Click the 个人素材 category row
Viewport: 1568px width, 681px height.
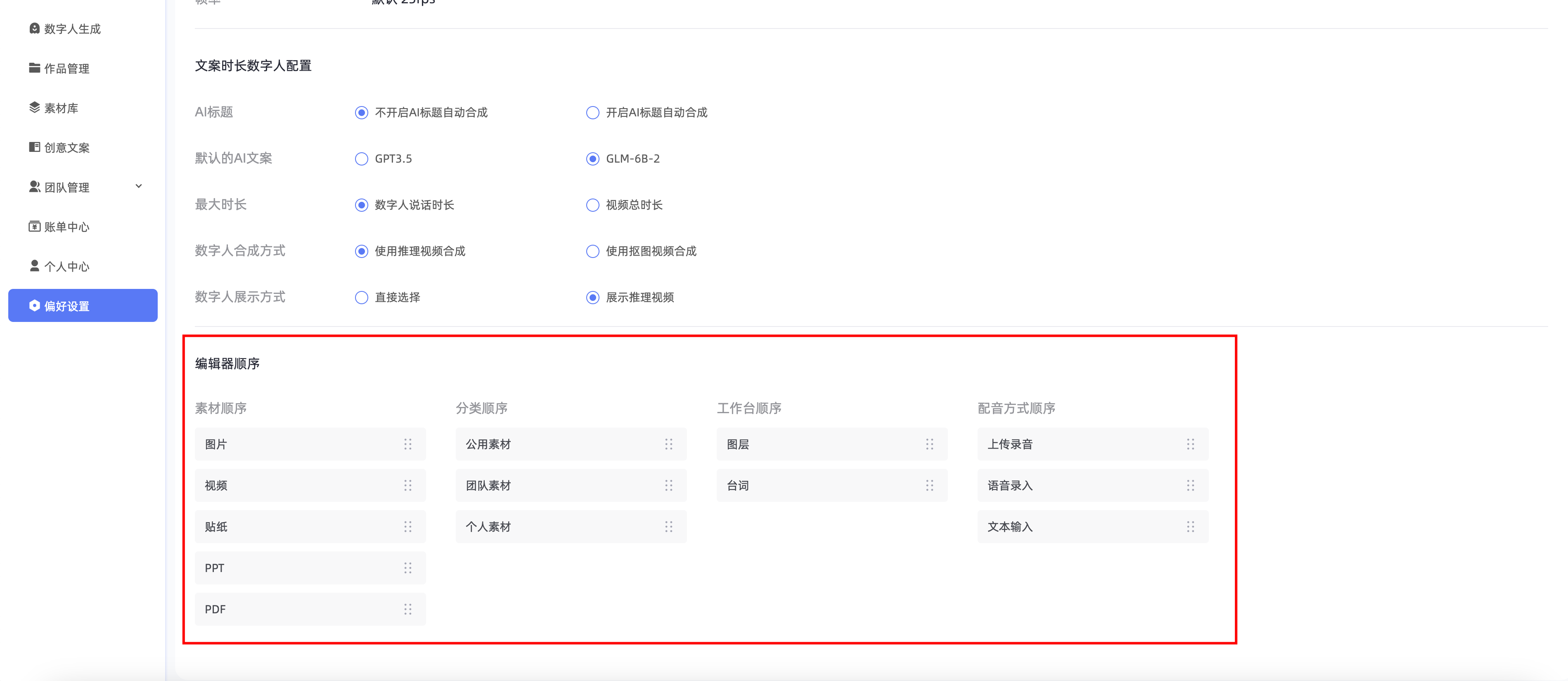571,527
